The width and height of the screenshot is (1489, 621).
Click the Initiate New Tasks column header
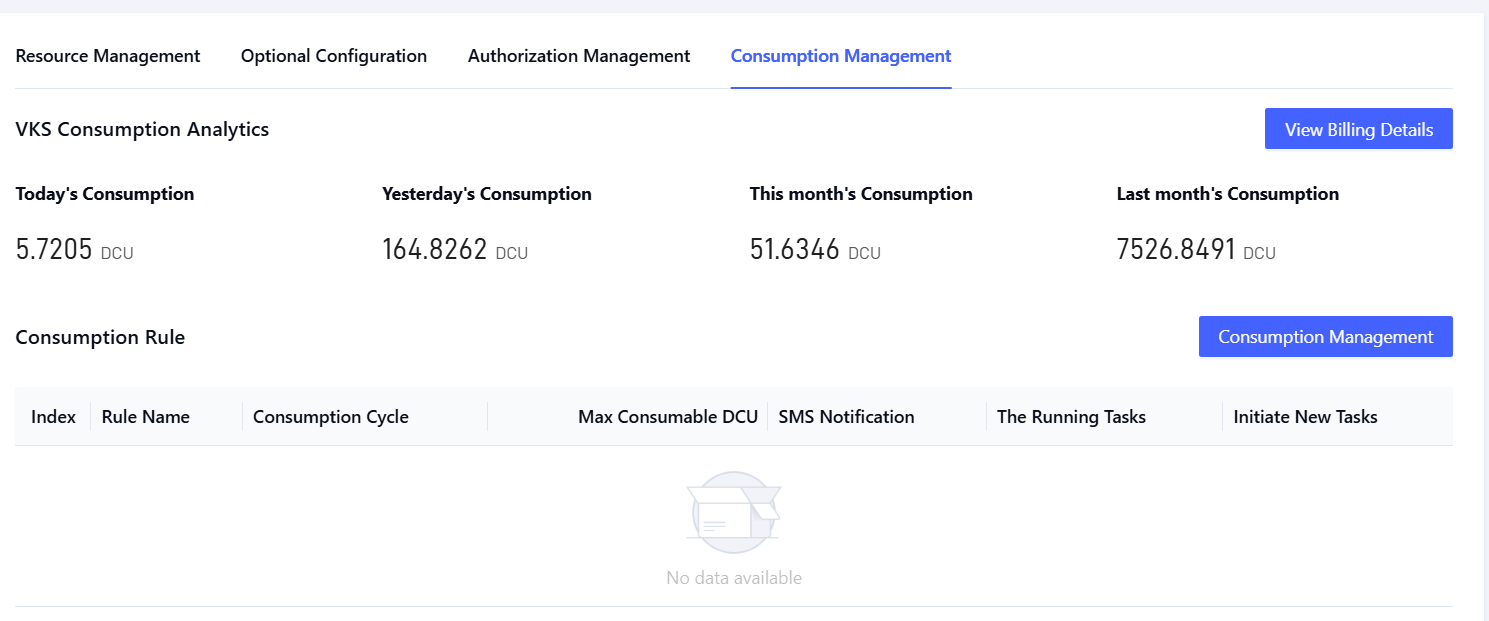point(1305,417)
